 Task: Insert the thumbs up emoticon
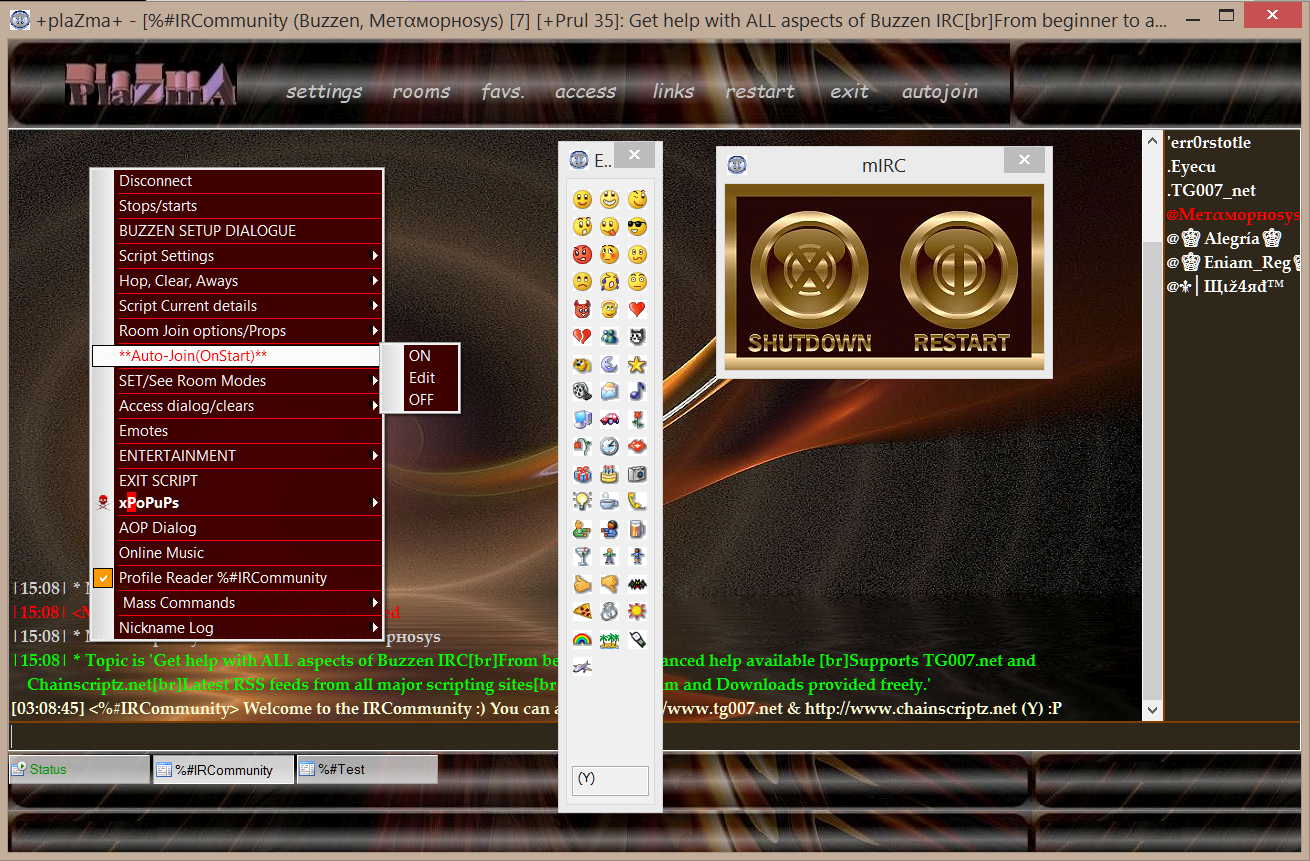[582, 584]
